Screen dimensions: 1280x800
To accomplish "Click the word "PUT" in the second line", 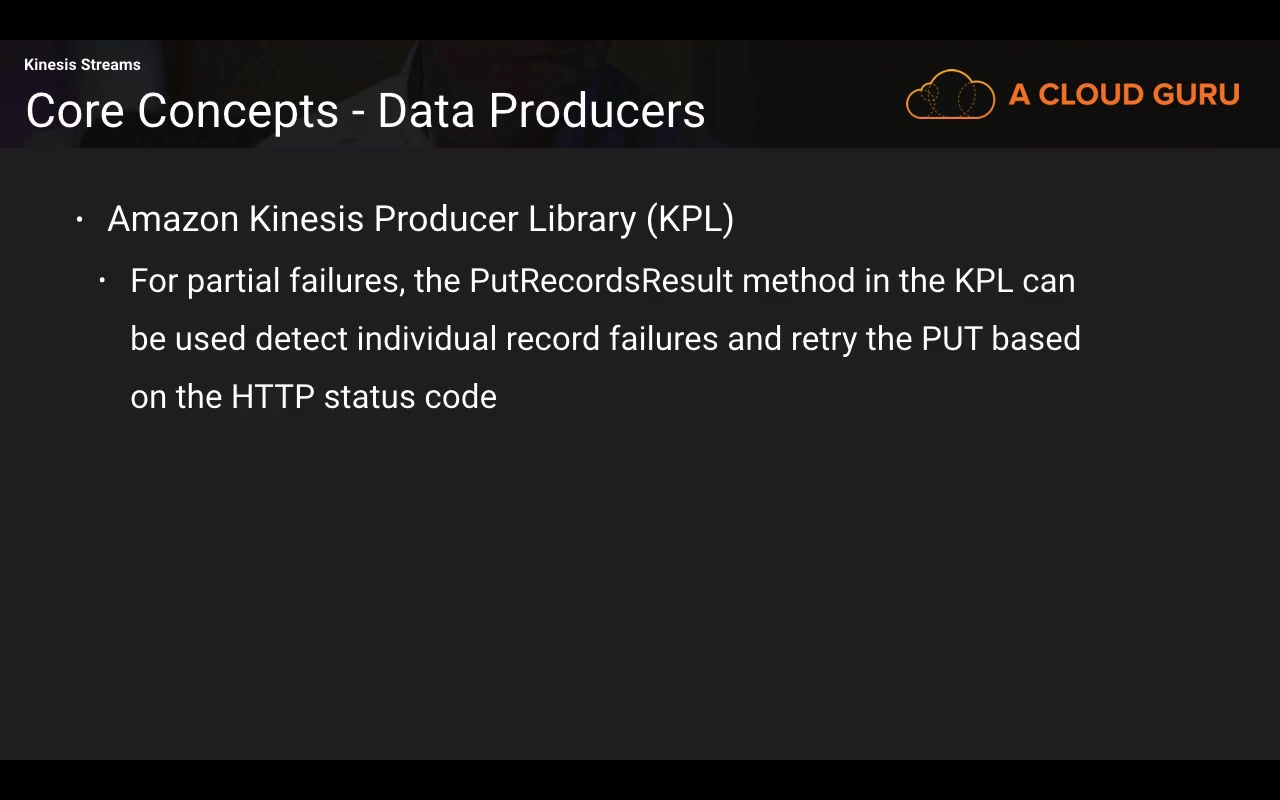I will tap(951, 339).
